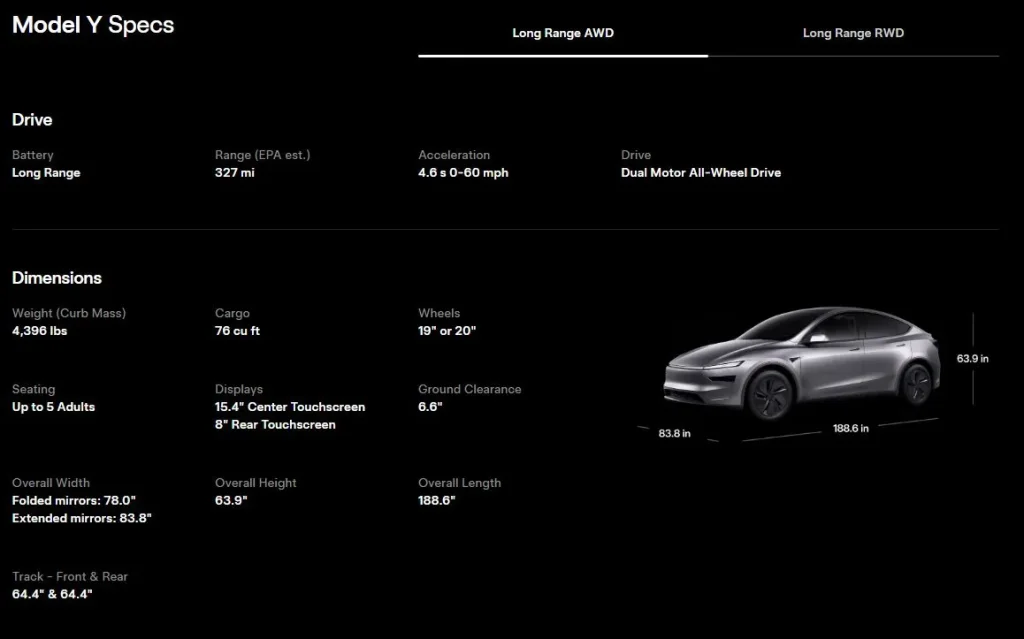
Task: Click the Wheels label
Action: [439, 313]
